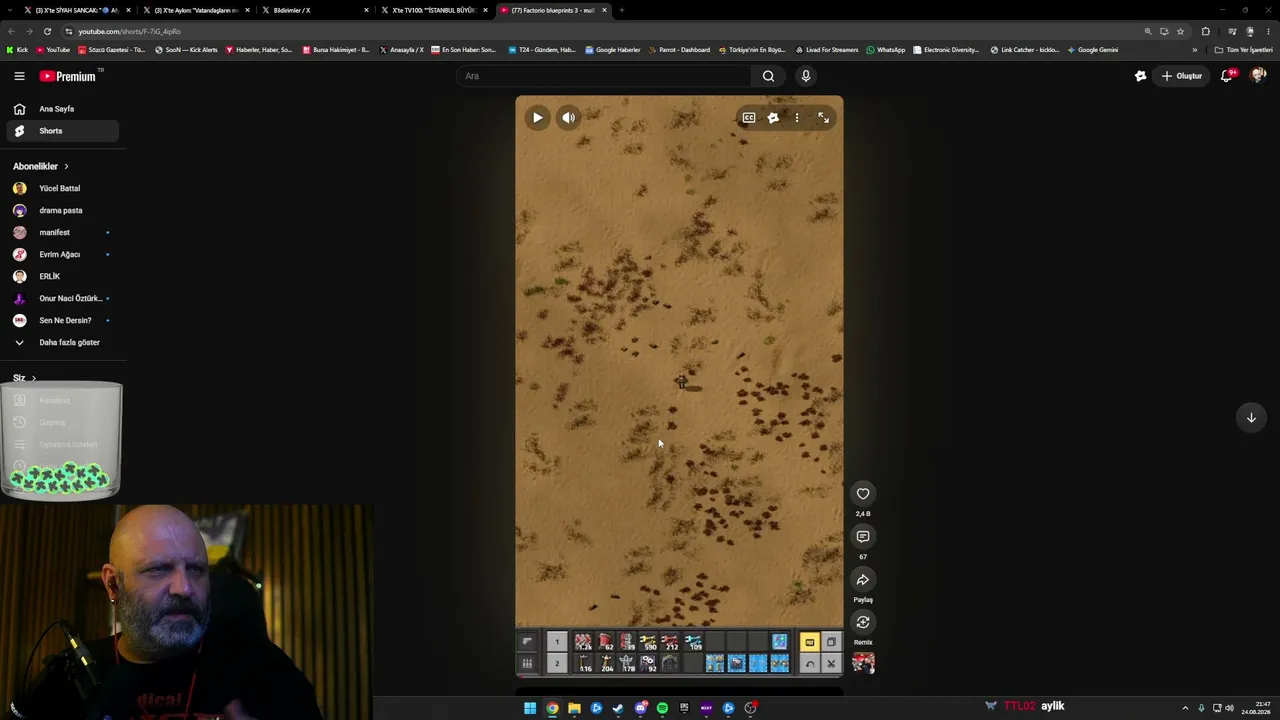Click the Oluştur create button
The width and height of the screenshot is (1280, 720).
(x=1181, y=76)
